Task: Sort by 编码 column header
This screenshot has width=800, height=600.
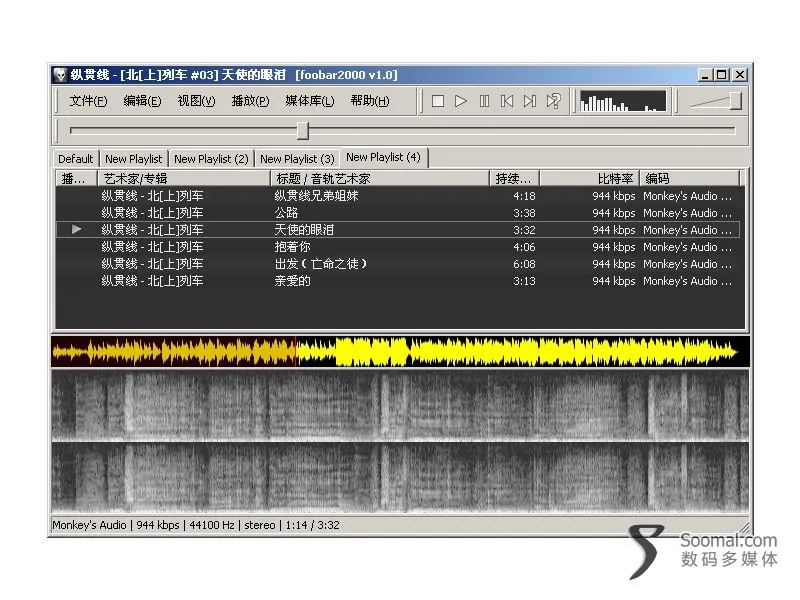Action: [x=690, y=179]
